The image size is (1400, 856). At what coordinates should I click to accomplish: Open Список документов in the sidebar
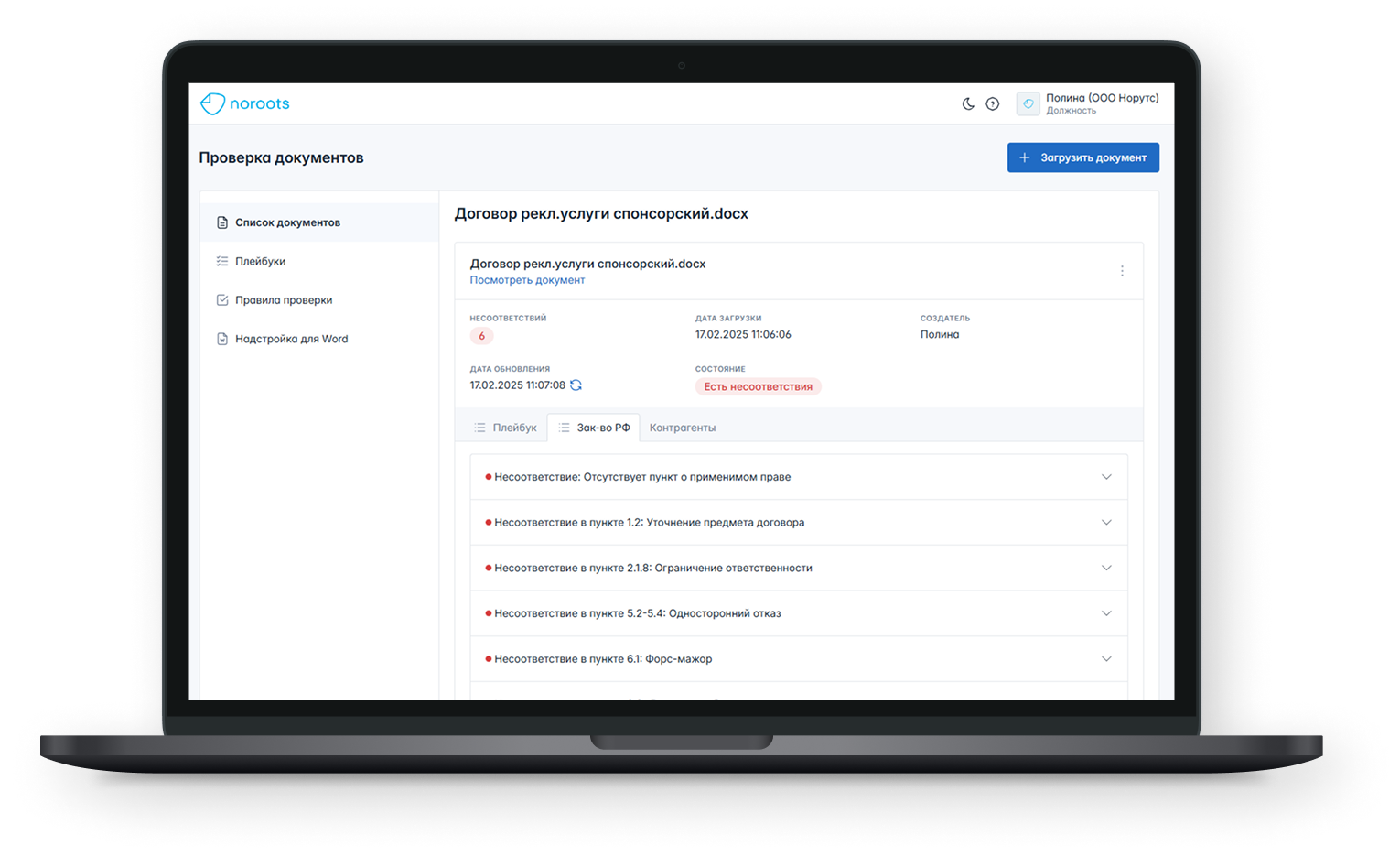tap(287, 222)
